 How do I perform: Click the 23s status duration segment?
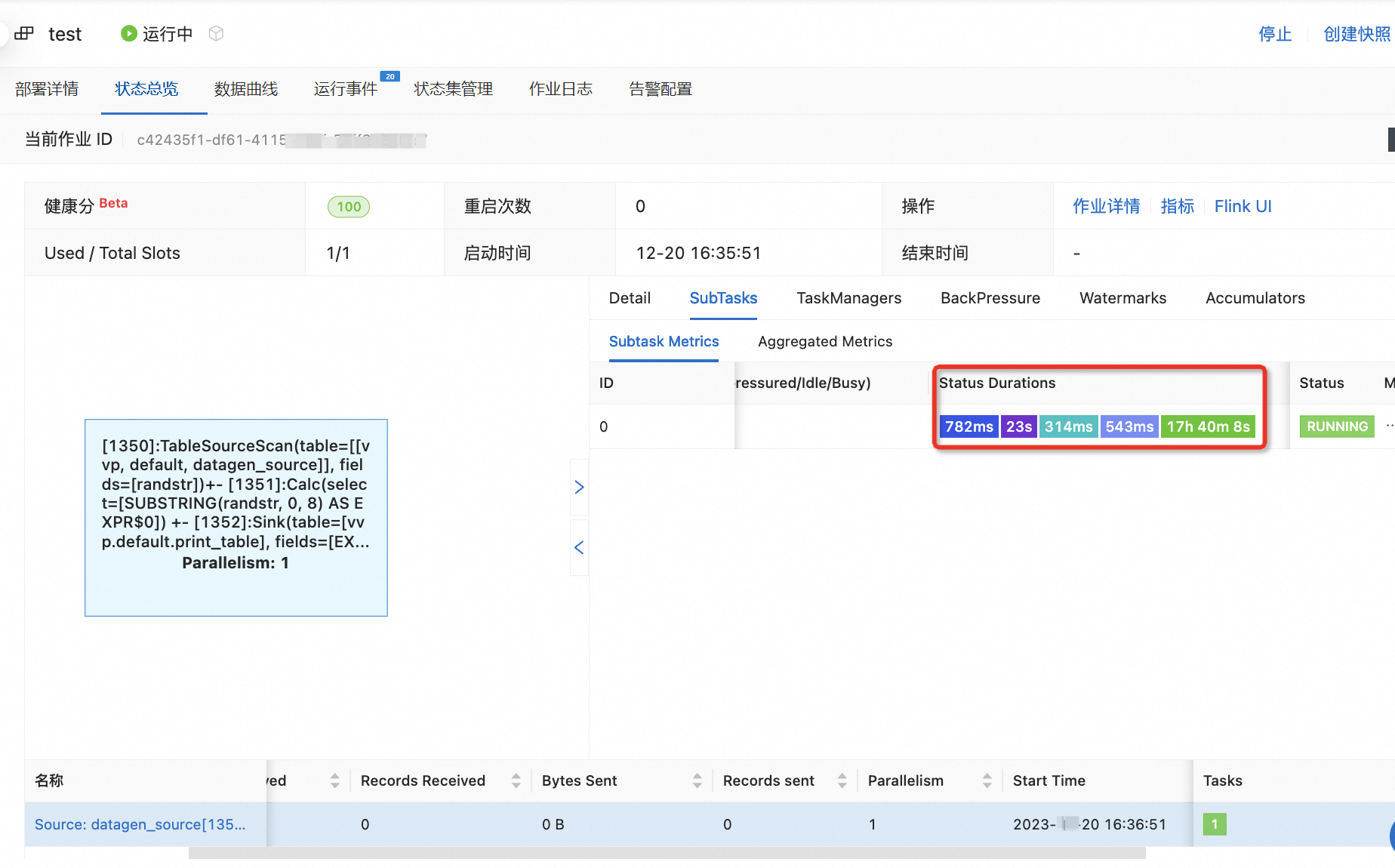pyautogui.click(x=1019, y=426)
